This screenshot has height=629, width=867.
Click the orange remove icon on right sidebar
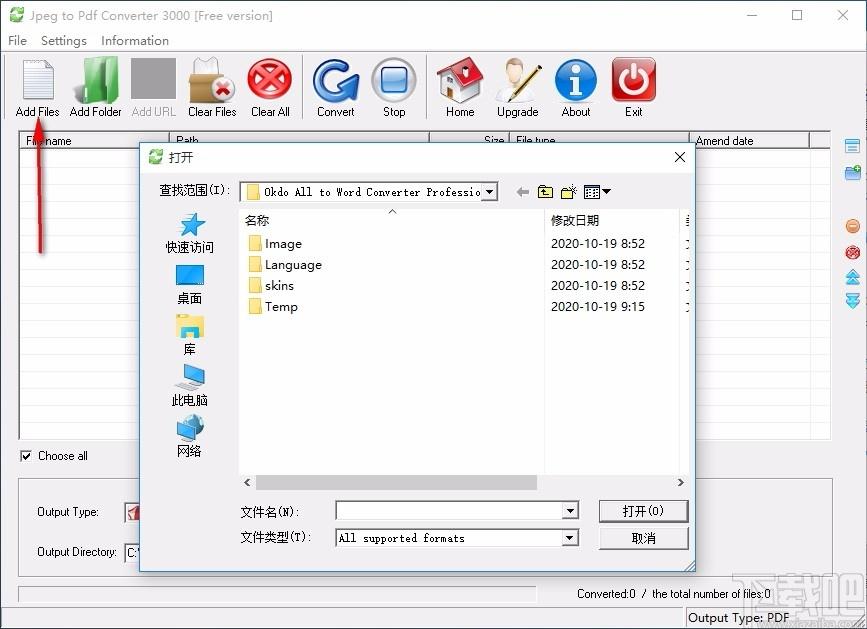click(x=853, y=226)
